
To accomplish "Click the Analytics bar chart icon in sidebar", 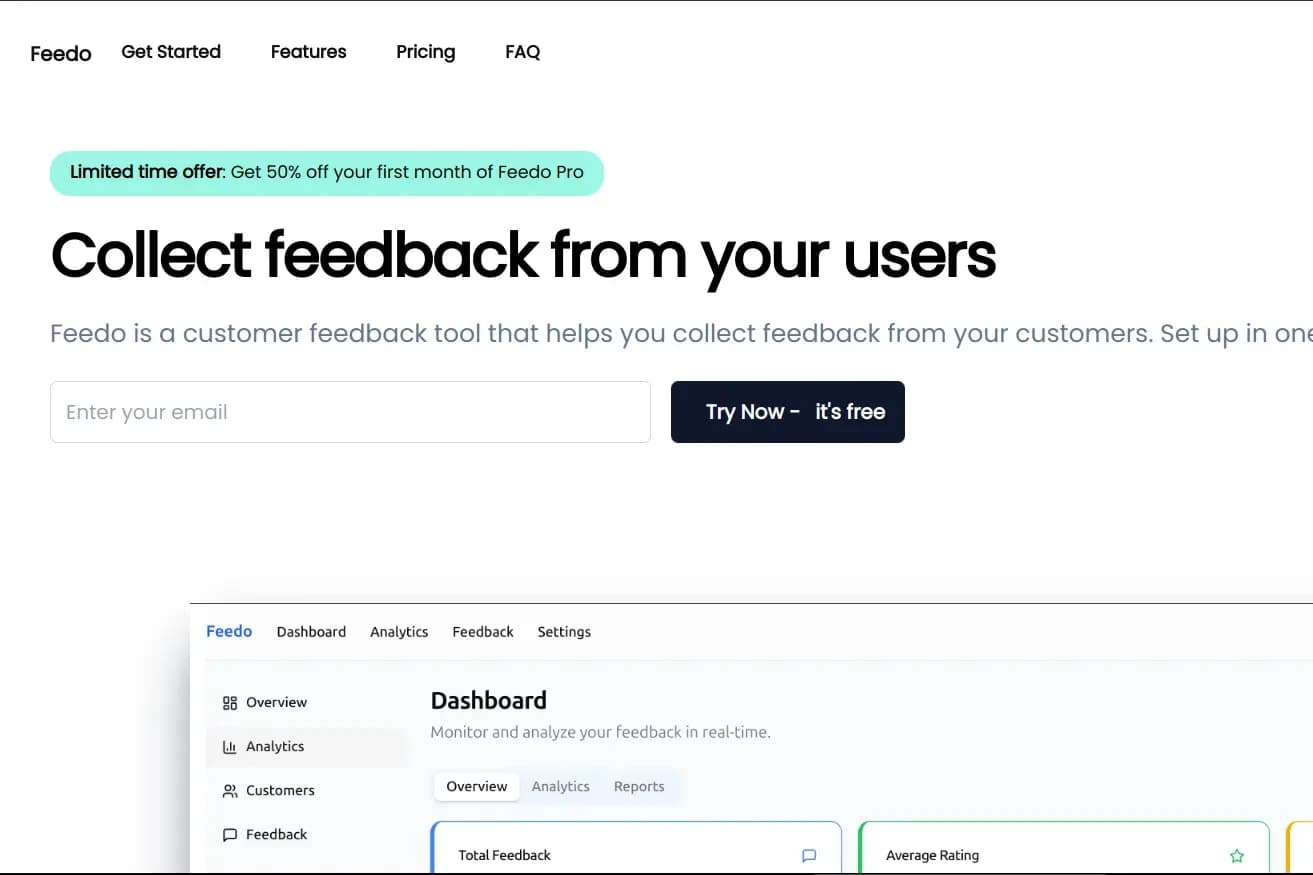I will pyautogui.click(x=230, y=747).
